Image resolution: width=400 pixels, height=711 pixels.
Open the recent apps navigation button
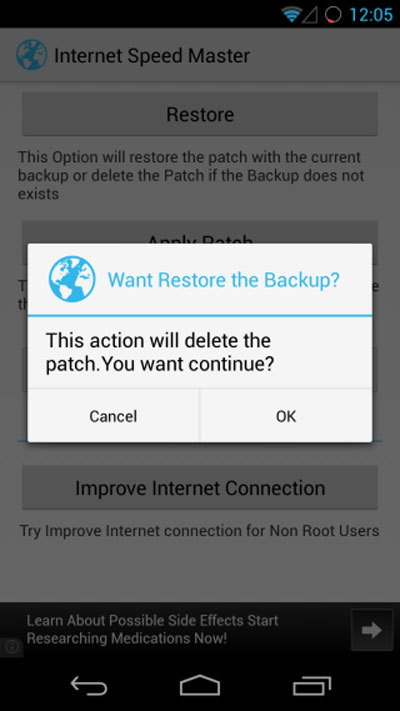pos(312,685)
